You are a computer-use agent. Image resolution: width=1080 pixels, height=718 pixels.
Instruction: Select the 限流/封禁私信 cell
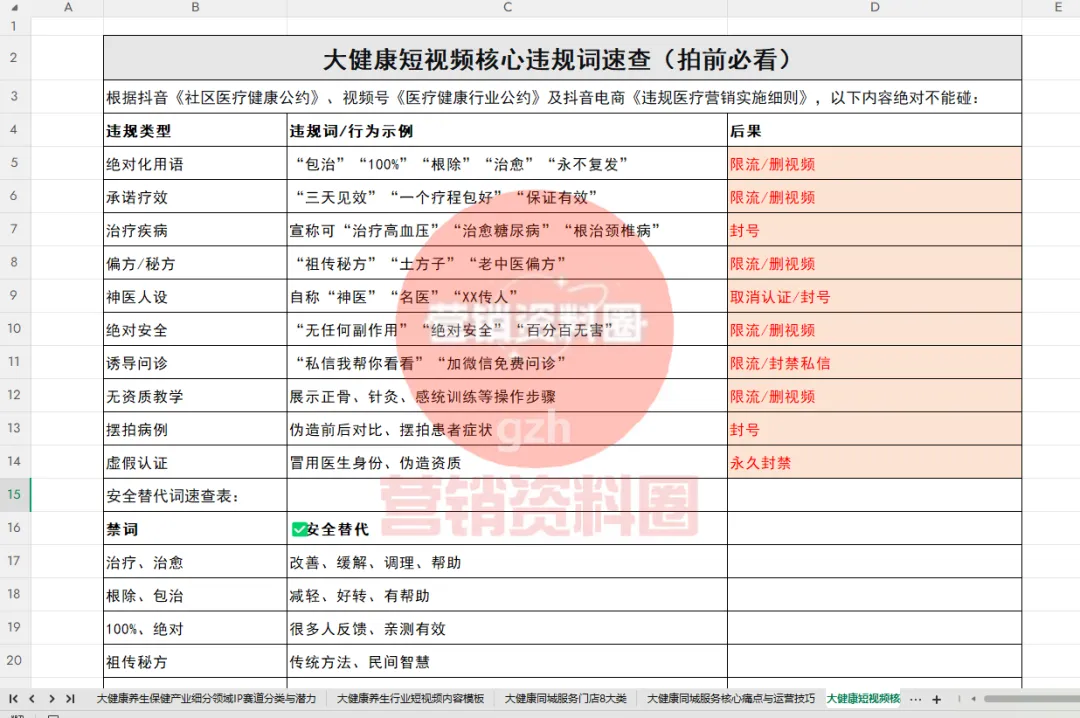(875, 362)
